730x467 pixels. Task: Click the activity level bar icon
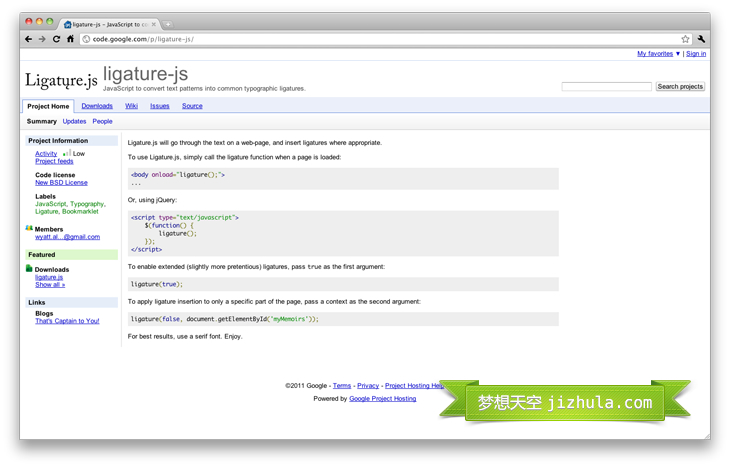pyautogui.click(x=67, y=153)
